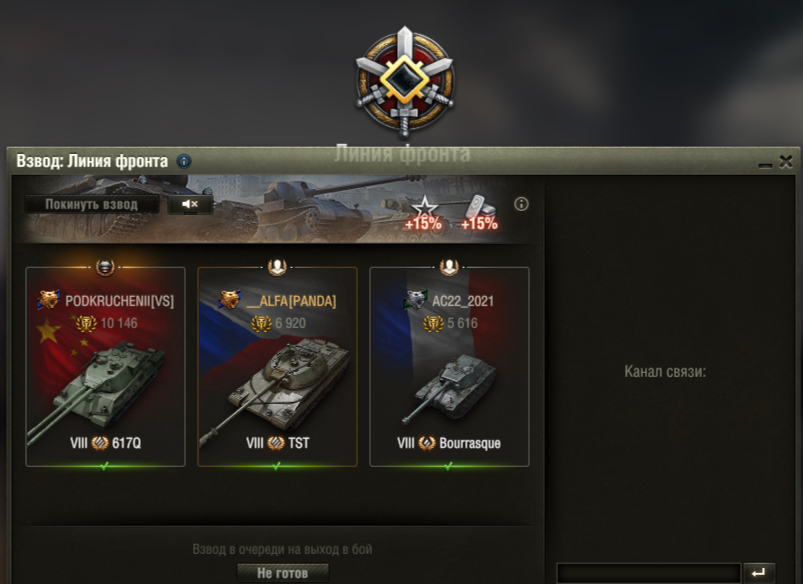Click commander helmet icon above PODKRUCHENII slot
Screen dimensions: 803x584
(x=105, y=267)
